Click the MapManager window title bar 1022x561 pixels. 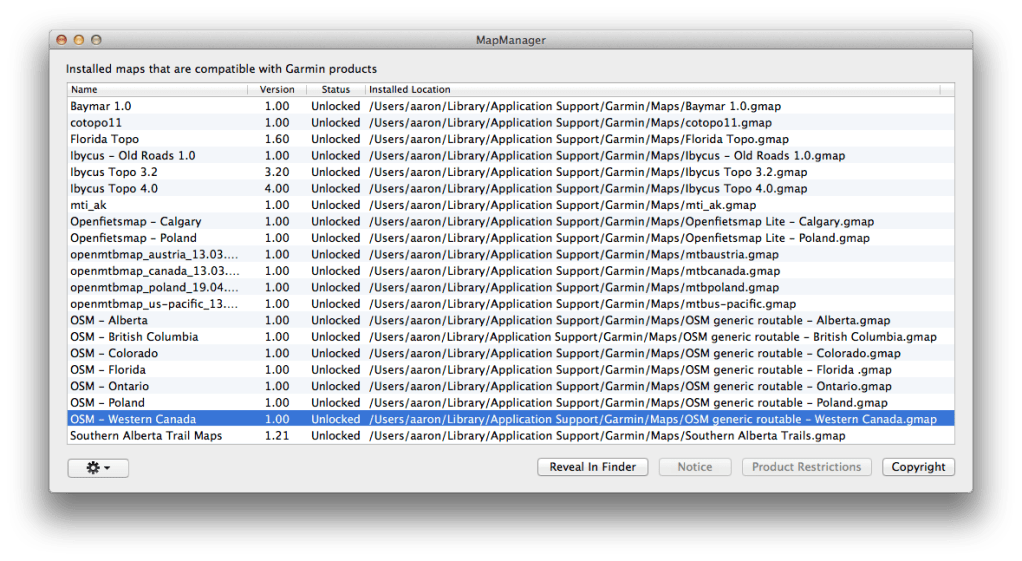[510, 40]
